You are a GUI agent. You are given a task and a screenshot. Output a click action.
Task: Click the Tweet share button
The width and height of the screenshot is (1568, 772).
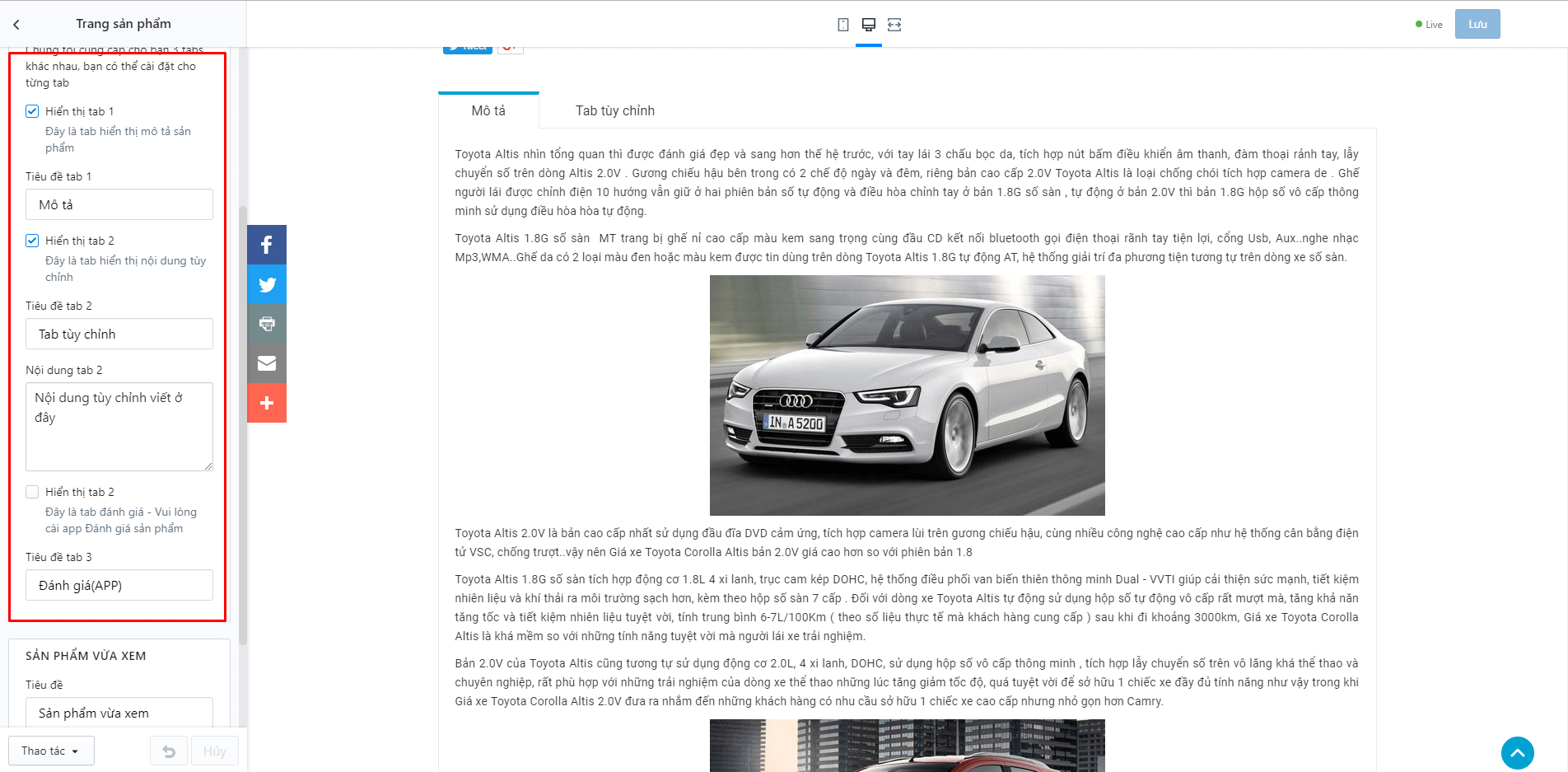(x=467, y=49)
